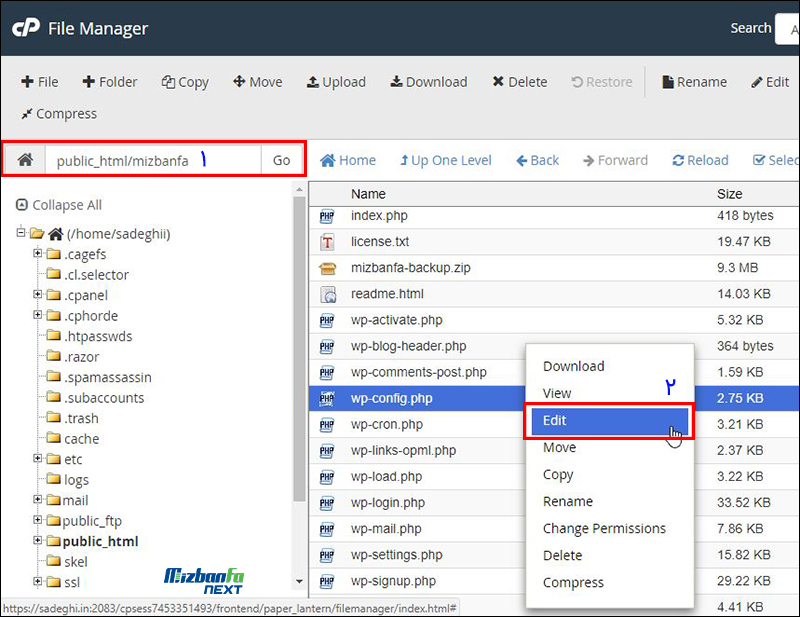Expand the mail folder tree node
The image size is (800, 617).
point(38,500)
